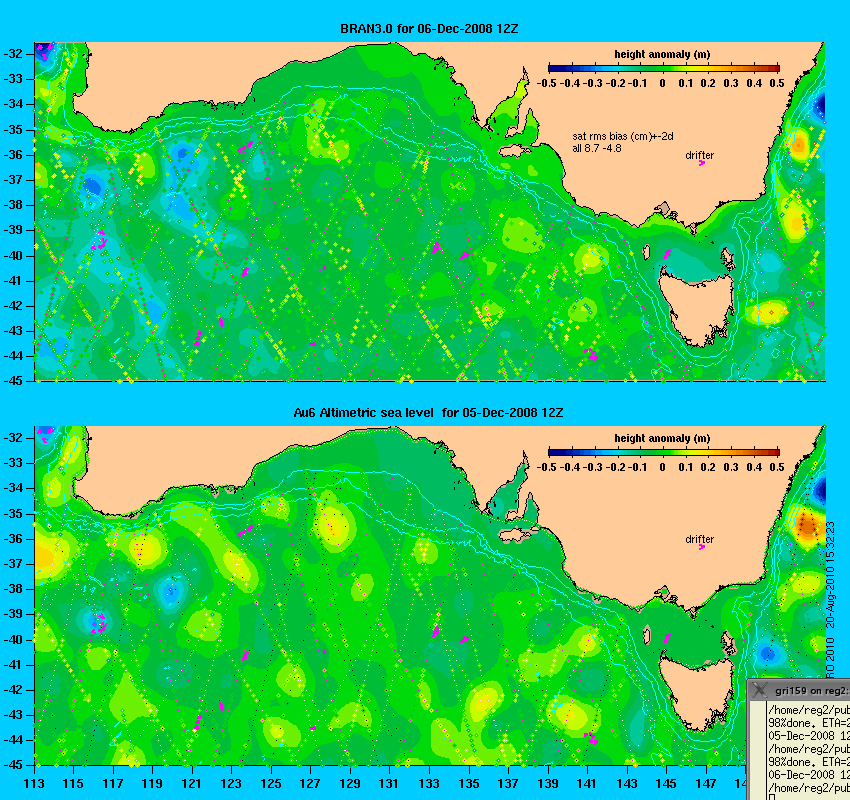
Task: Click the 117 longitude tick label
Action: [113, 784]
